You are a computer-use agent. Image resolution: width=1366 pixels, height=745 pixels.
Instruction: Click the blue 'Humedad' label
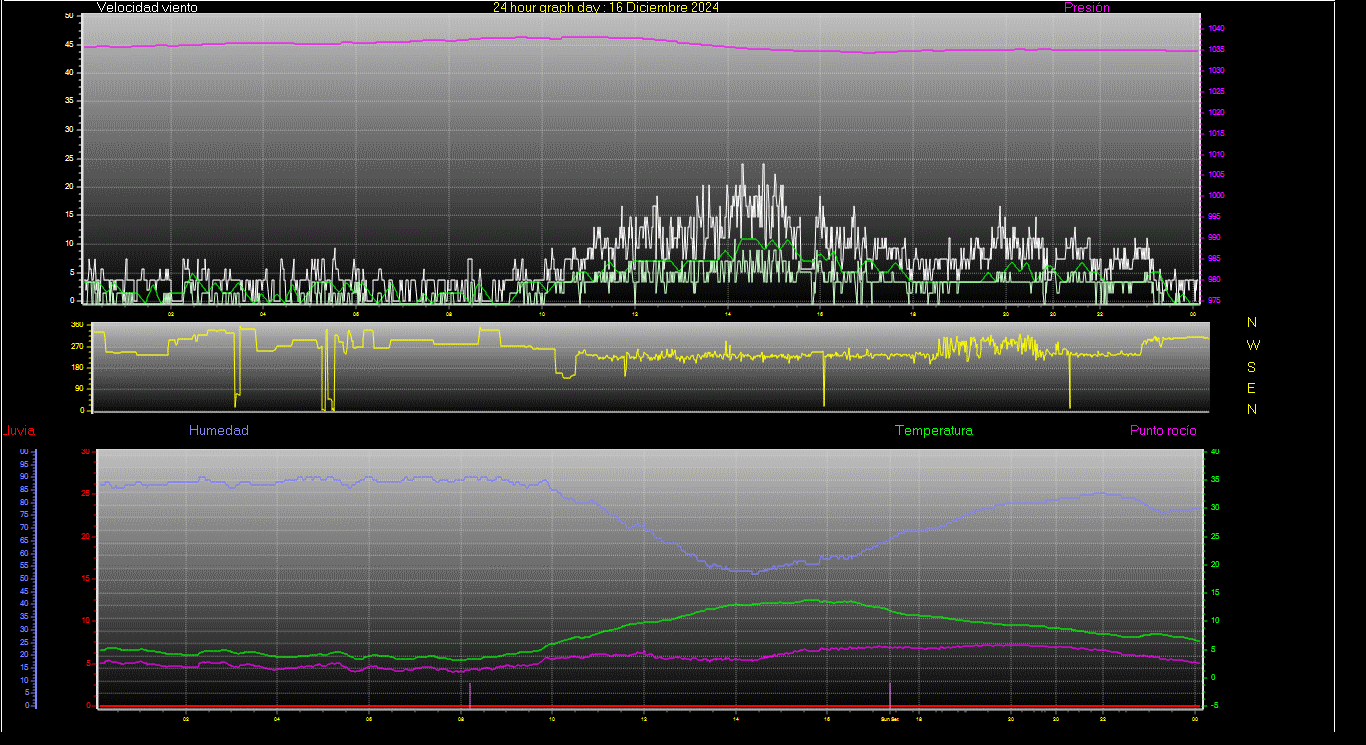coord(219,431)
